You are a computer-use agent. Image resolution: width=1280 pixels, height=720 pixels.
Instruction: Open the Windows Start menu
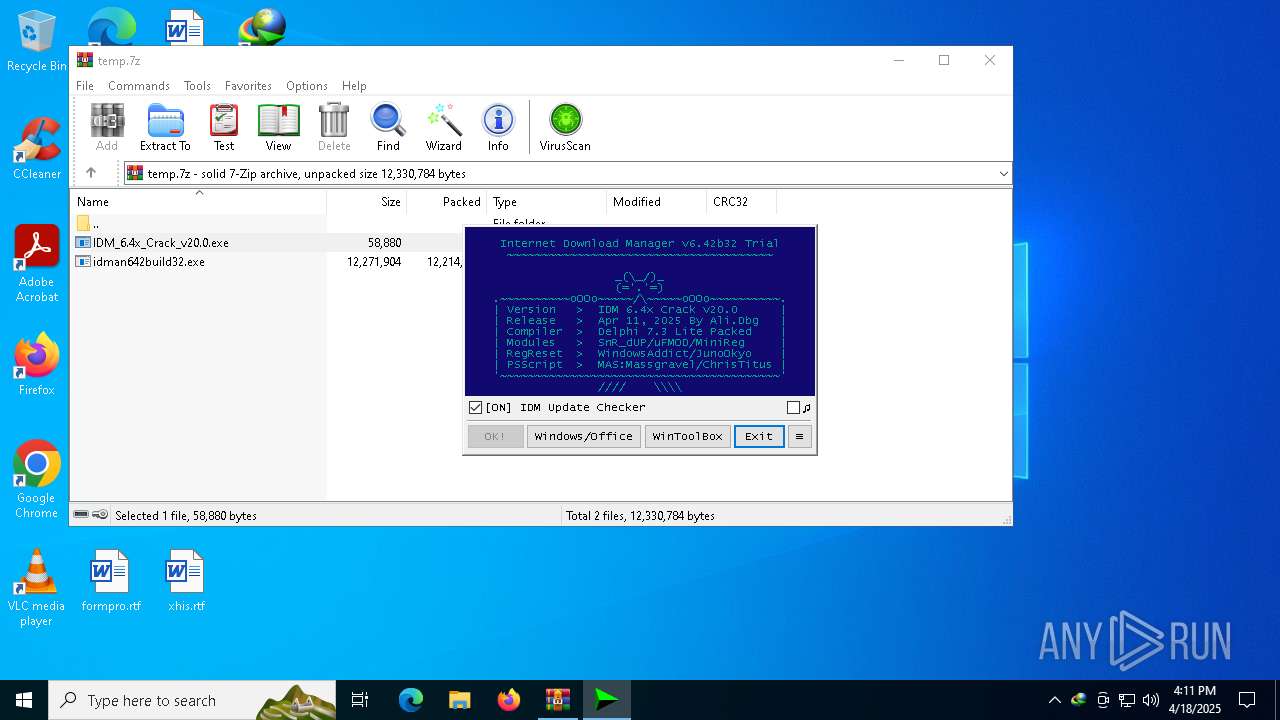(x=24, y=700)
